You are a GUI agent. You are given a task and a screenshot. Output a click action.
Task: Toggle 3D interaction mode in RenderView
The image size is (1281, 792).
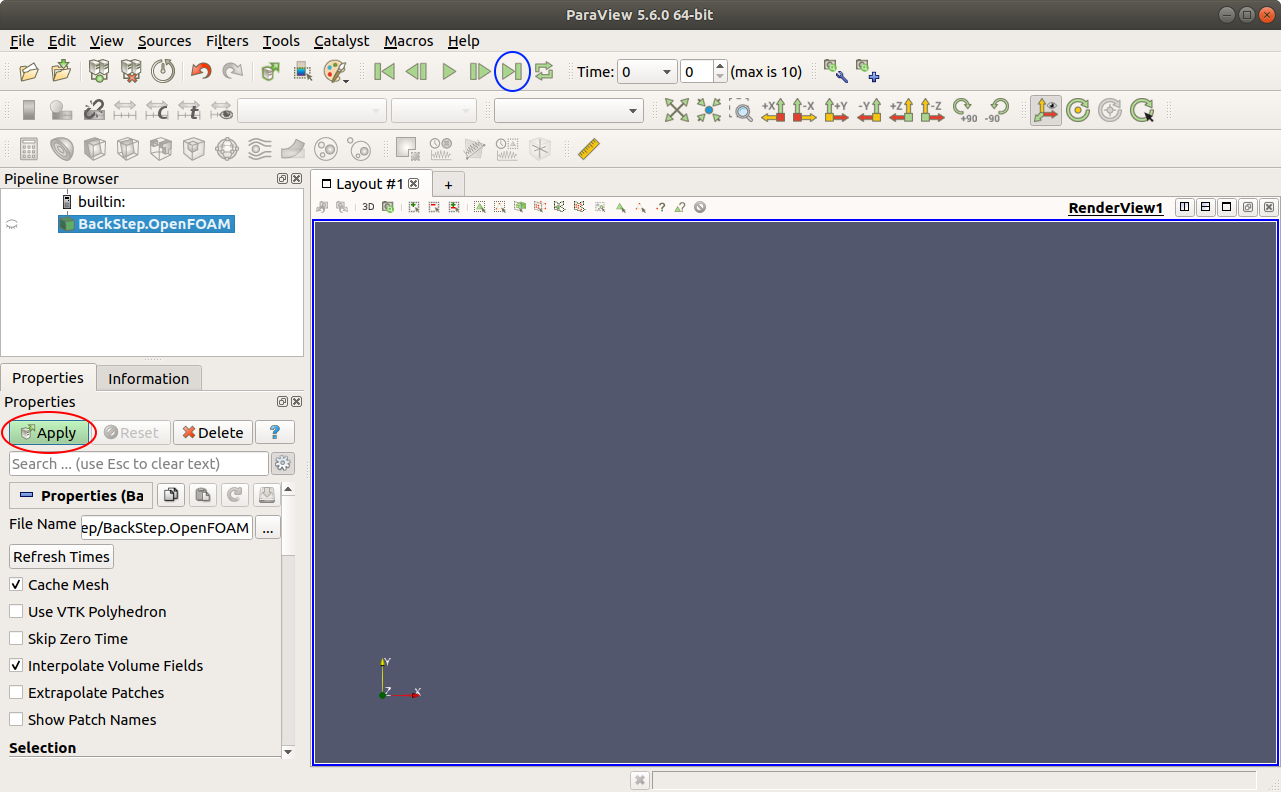coord(368,207)
